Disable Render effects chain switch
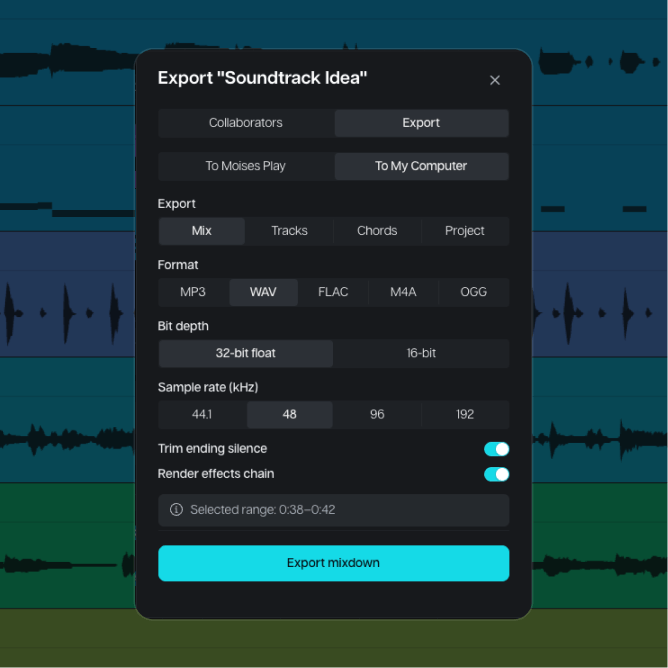 496,474
